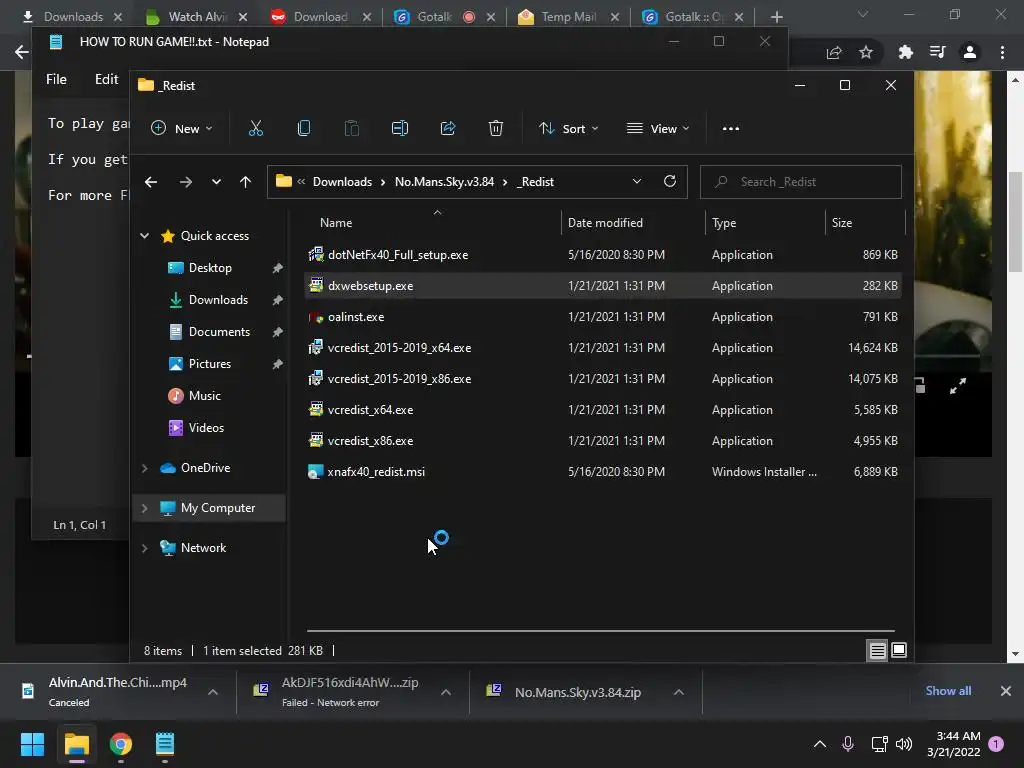
Task: Click the Rename icon in Explorer toolbar
Action: click(x=400, y=129)
